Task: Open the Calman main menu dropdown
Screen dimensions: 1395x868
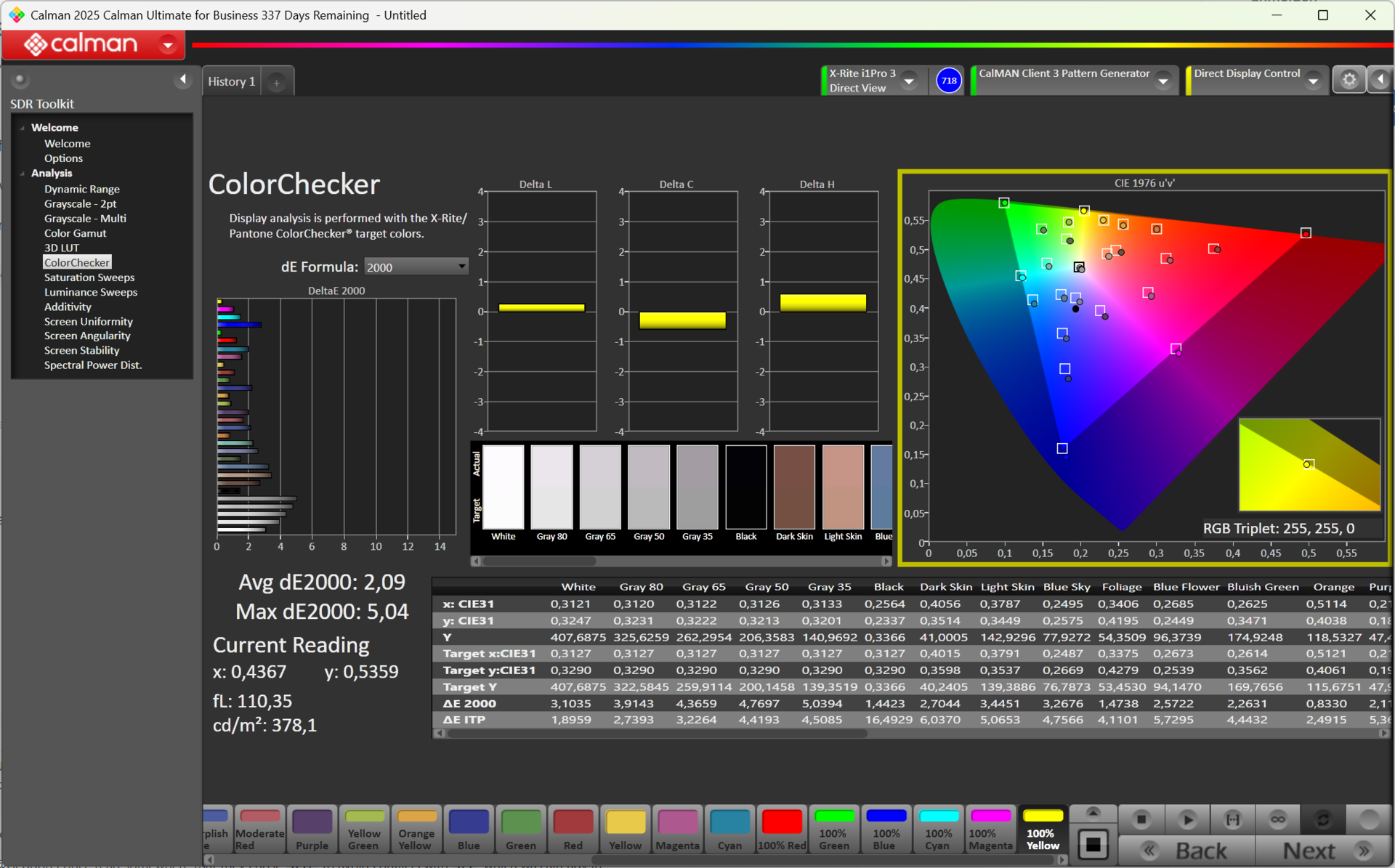Action: tap(168, 45)
